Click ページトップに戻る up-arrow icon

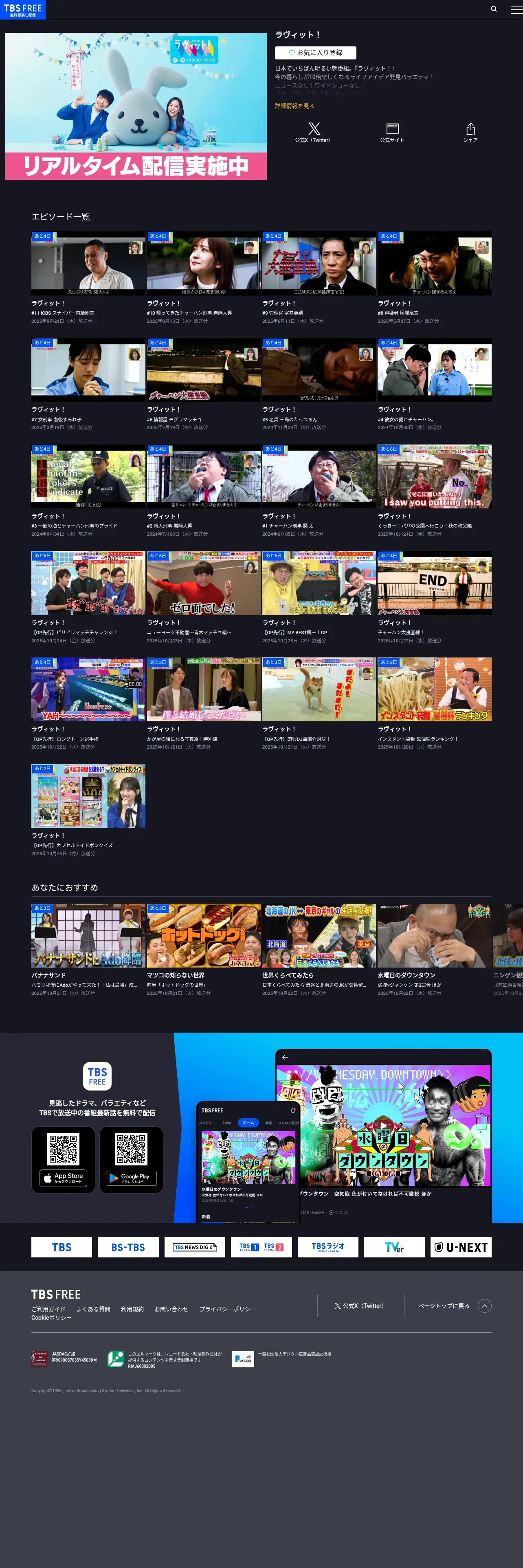point(485,1306)
